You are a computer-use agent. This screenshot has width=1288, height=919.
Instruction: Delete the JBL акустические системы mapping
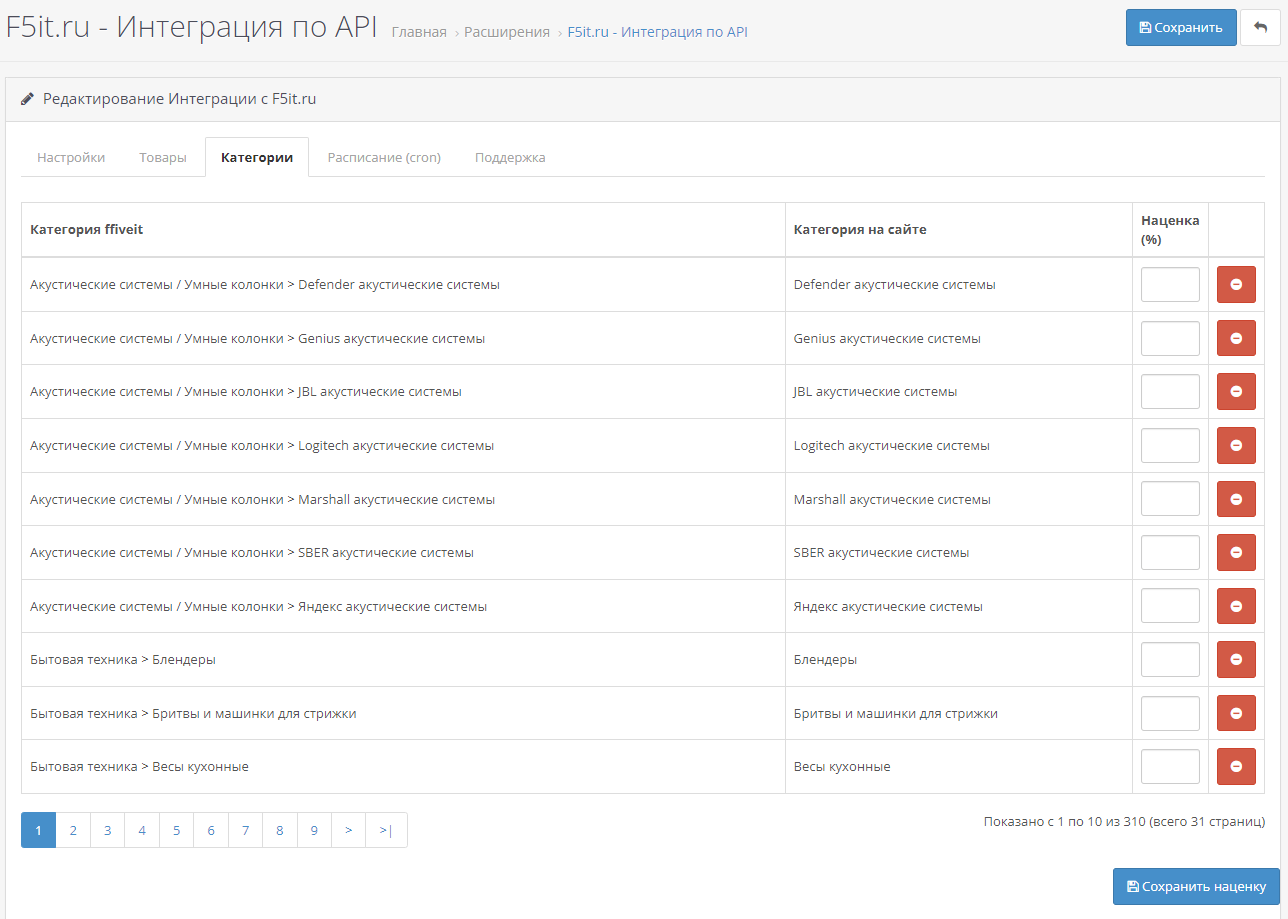pyautogui.click(x=1236, y=392)
